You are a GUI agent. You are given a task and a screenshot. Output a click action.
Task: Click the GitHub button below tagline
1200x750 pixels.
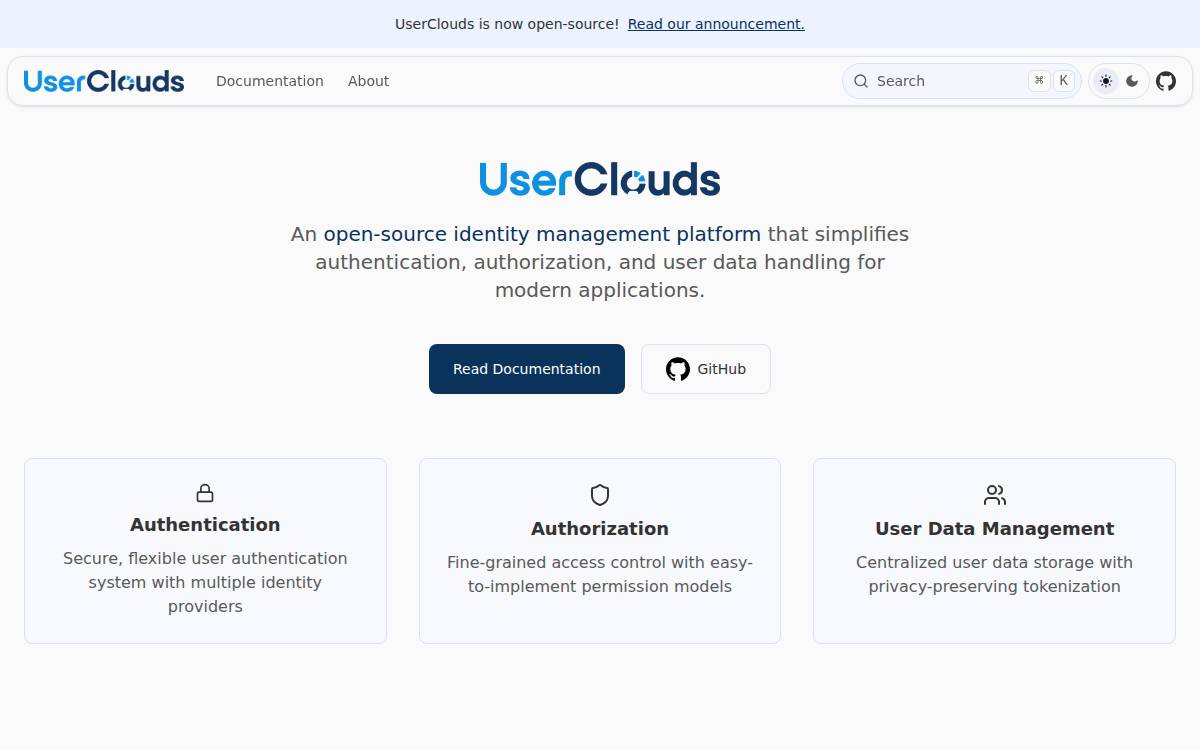(x=706, y=369)
